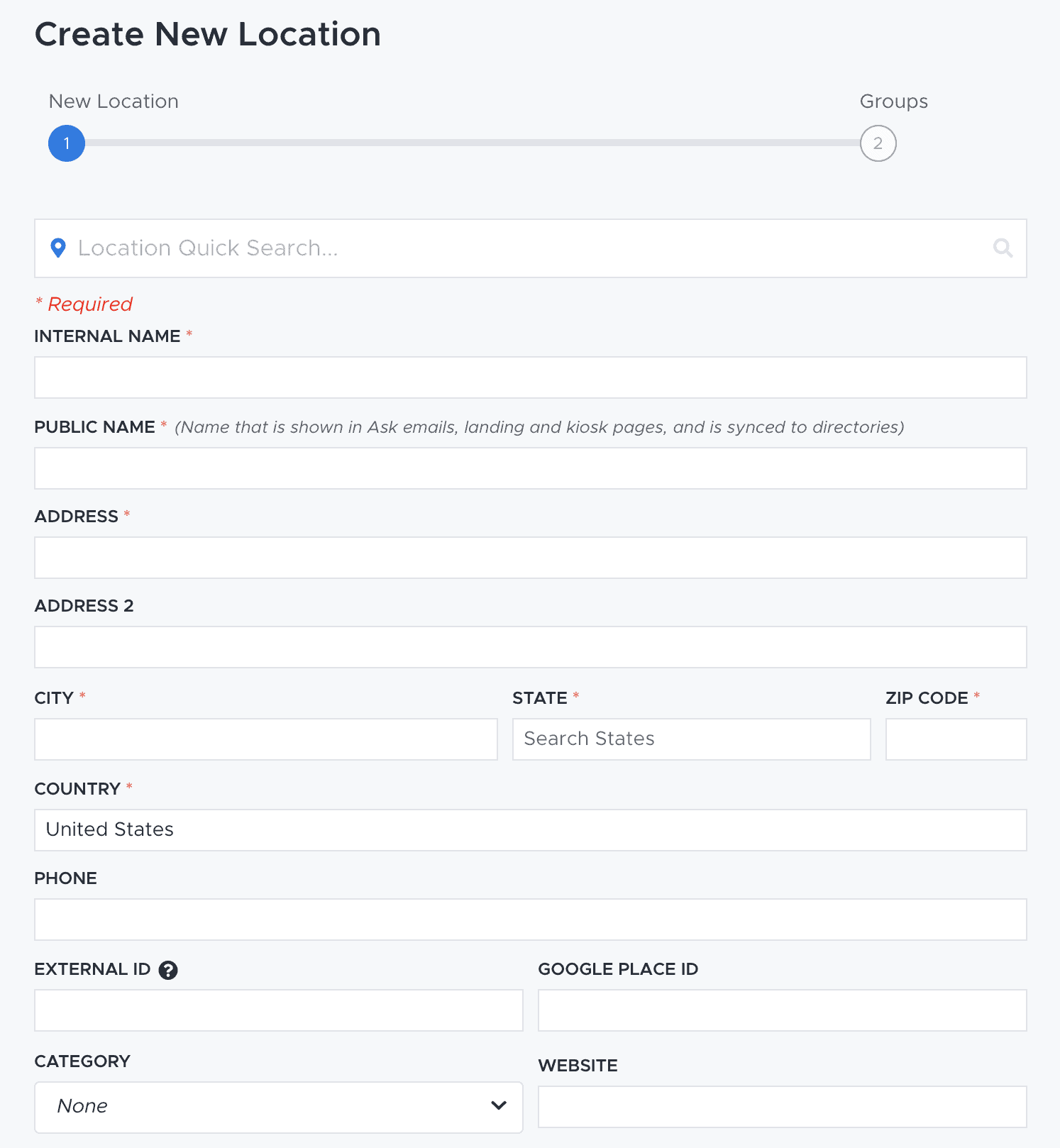Select the Website input field
The image size is (1060, 1148).
(x=782, y=1107)
